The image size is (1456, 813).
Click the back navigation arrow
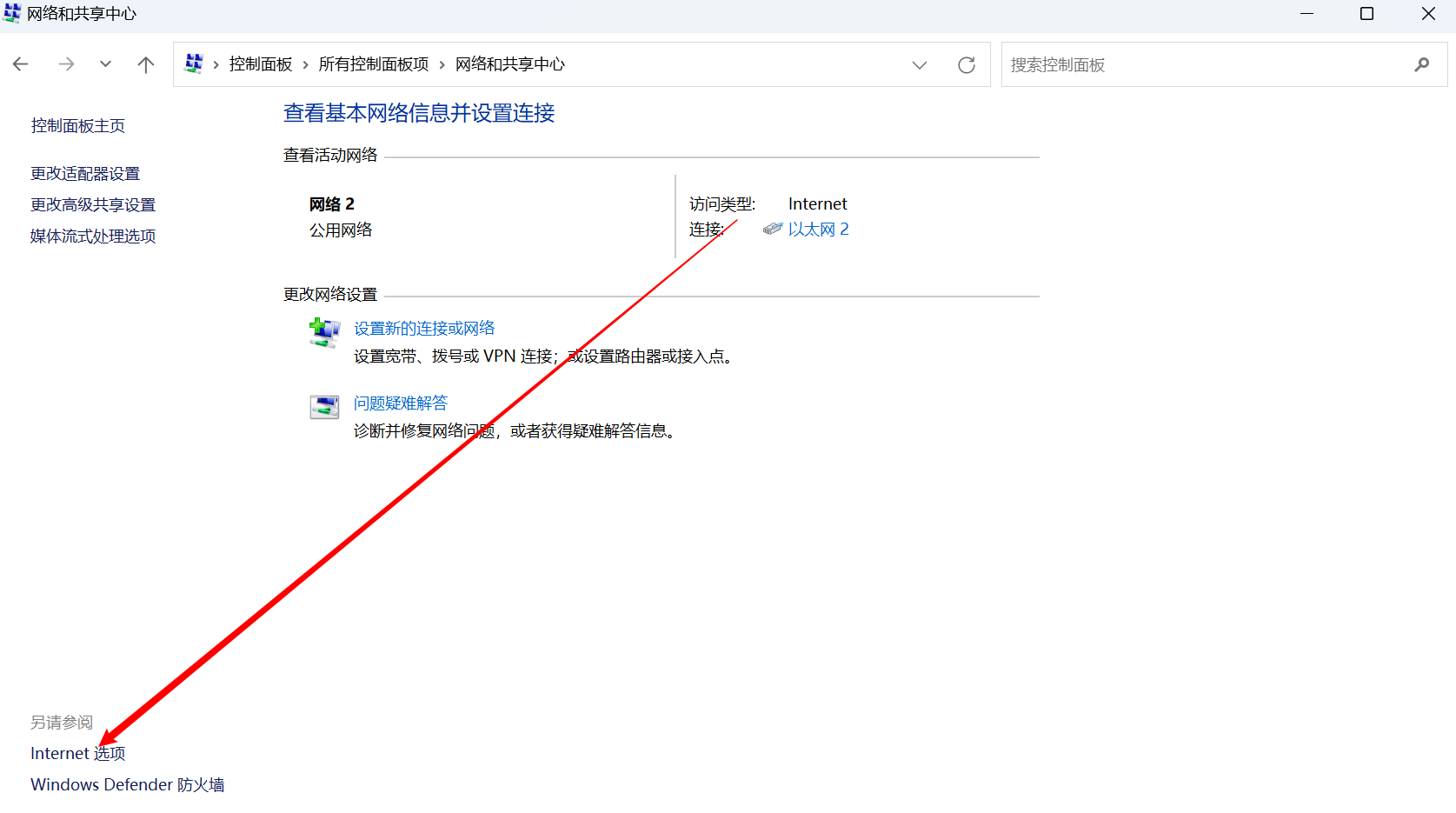point(20,64)
